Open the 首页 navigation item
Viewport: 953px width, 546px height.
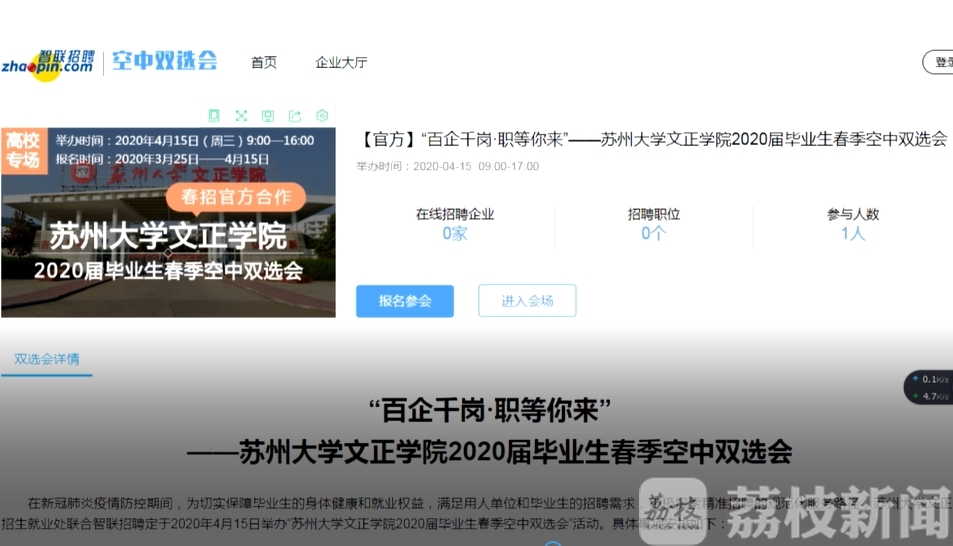pos(264,63)
